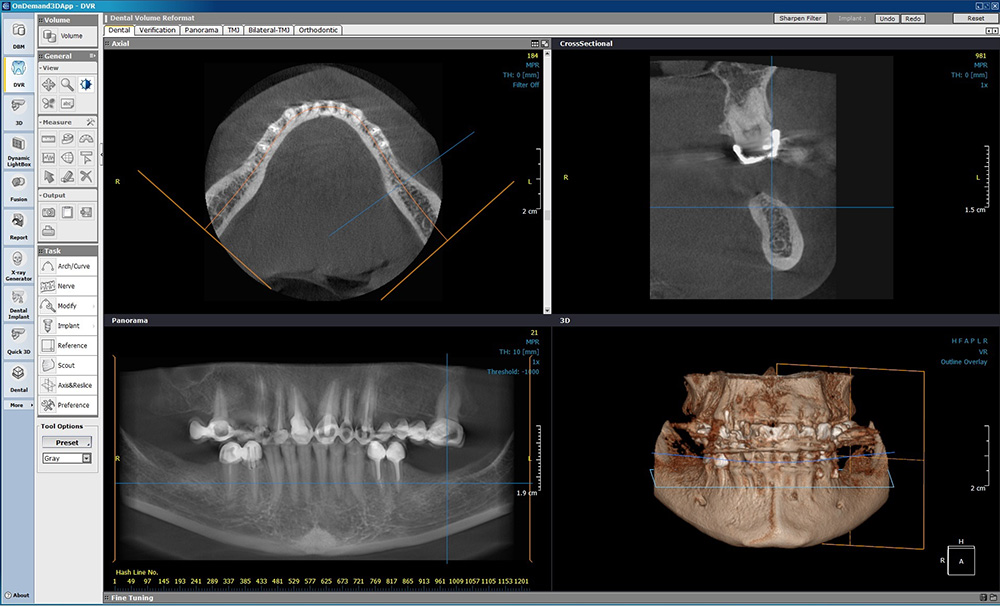Select the profile graph measure tool
The image size is (1000, 606).
click(48, 158)
